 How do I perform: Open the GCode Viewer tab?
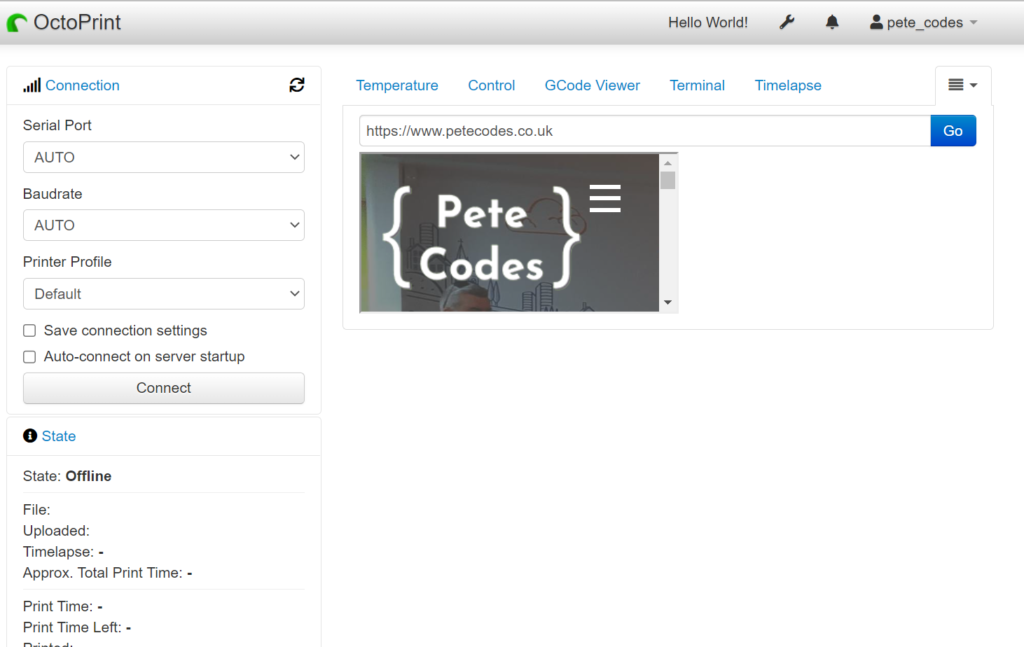pos(592,86)
